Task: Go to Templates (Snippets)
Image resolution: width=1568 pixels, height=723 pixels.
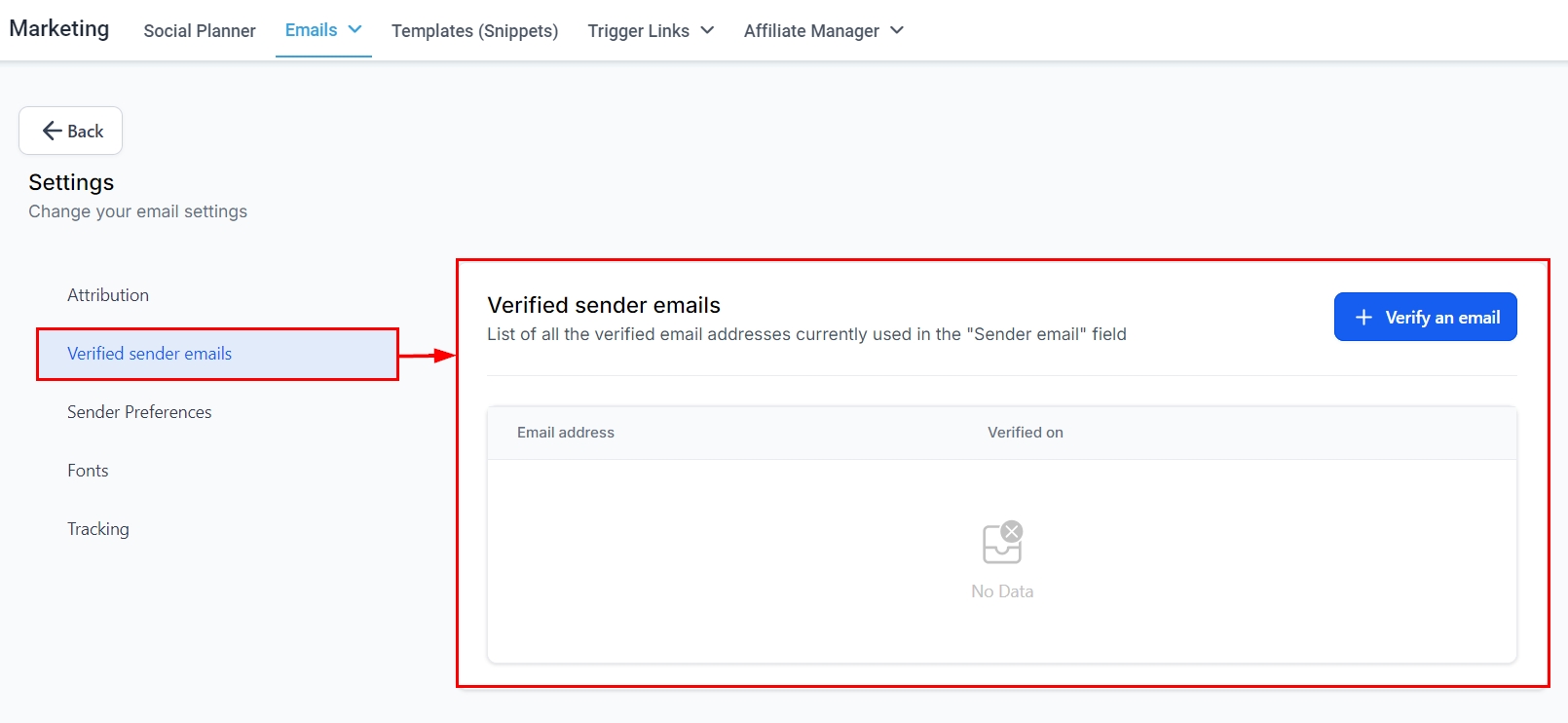Action: click(x=474, y=30)
